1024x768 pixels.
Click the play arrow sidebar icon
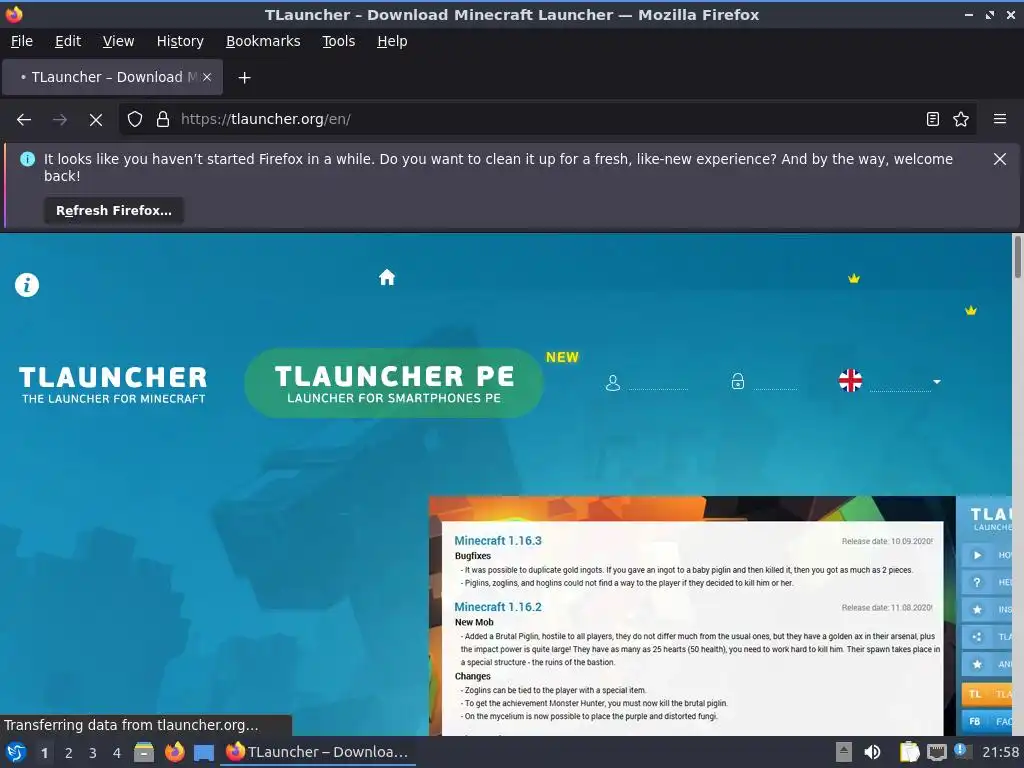click(977, 556)
